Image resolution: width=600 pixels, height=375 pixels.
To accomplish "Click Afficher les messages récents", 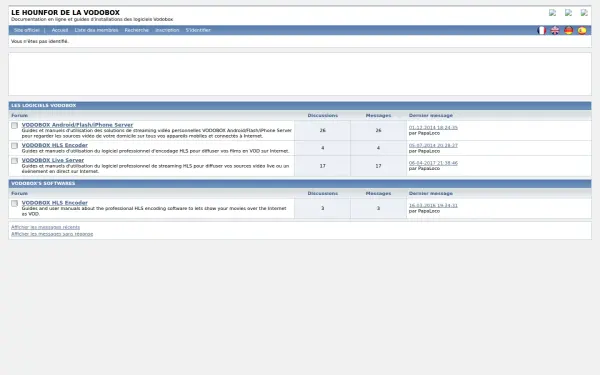I will click(46, 227).
